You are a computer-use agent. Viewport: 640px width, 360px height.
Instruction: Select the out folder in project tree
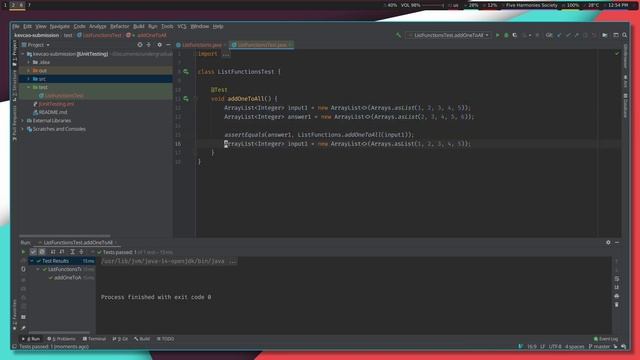pos(96,71)
